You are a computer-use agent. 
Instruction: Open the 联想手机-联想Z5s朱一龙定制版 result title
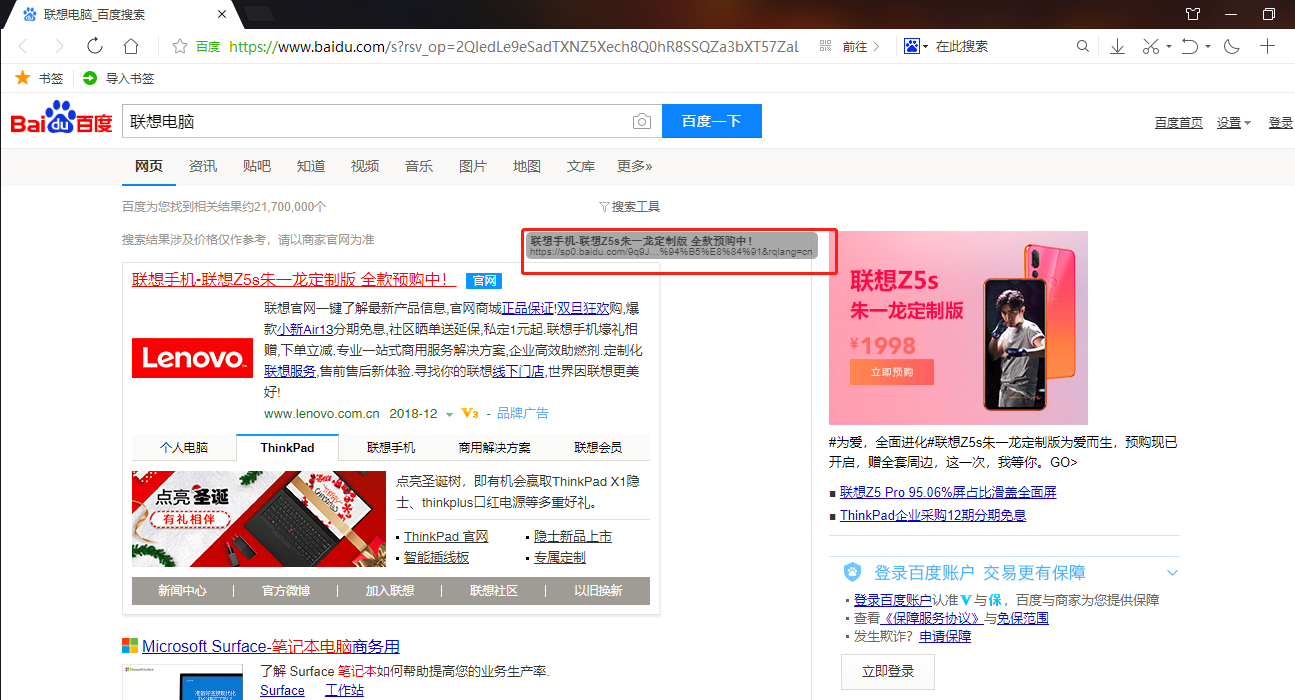294,280
